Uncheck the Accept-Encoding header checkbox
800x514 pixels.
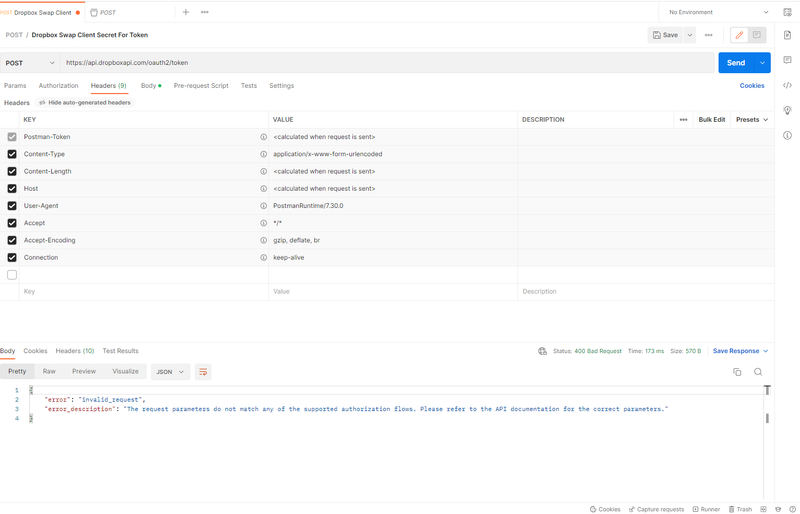click(x=12, y=240)
